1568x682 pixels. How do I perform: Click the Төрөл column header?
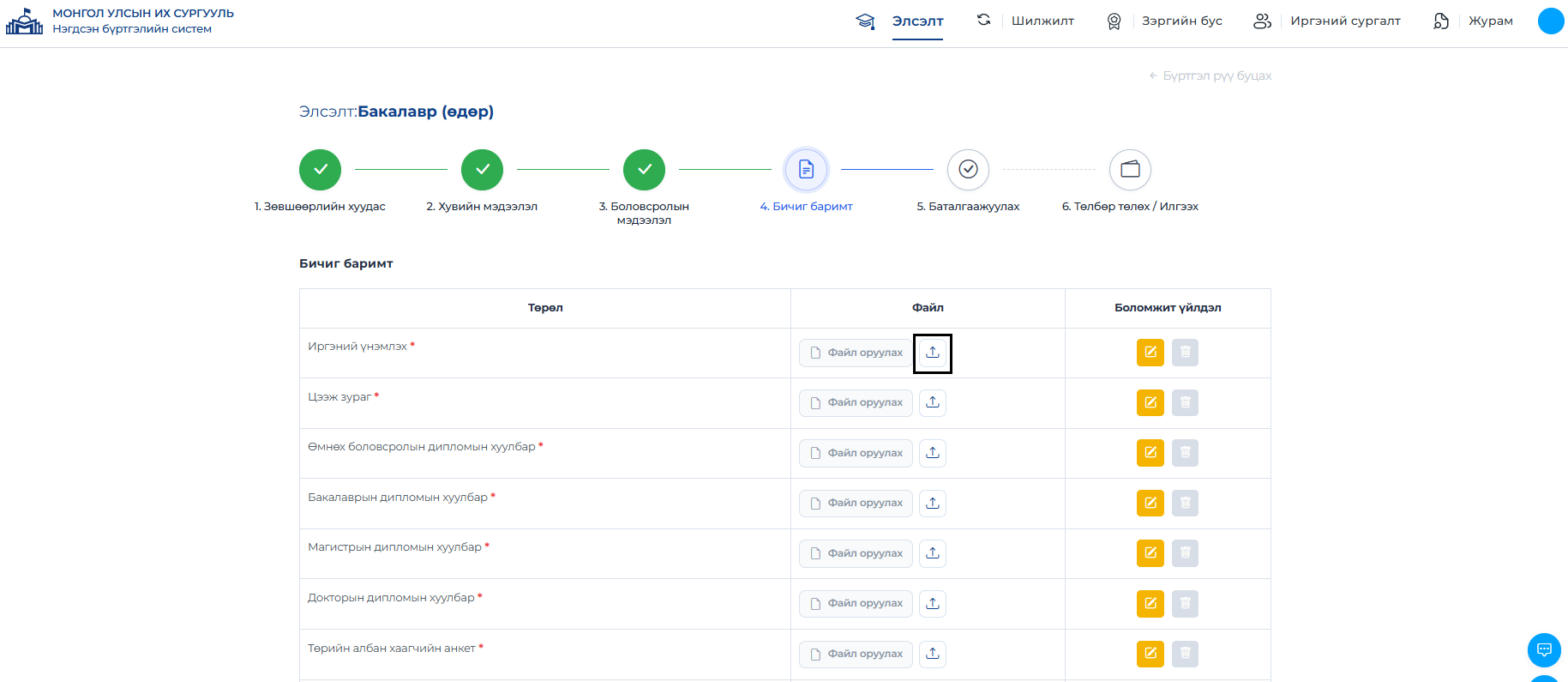click(x=545, y=308)
